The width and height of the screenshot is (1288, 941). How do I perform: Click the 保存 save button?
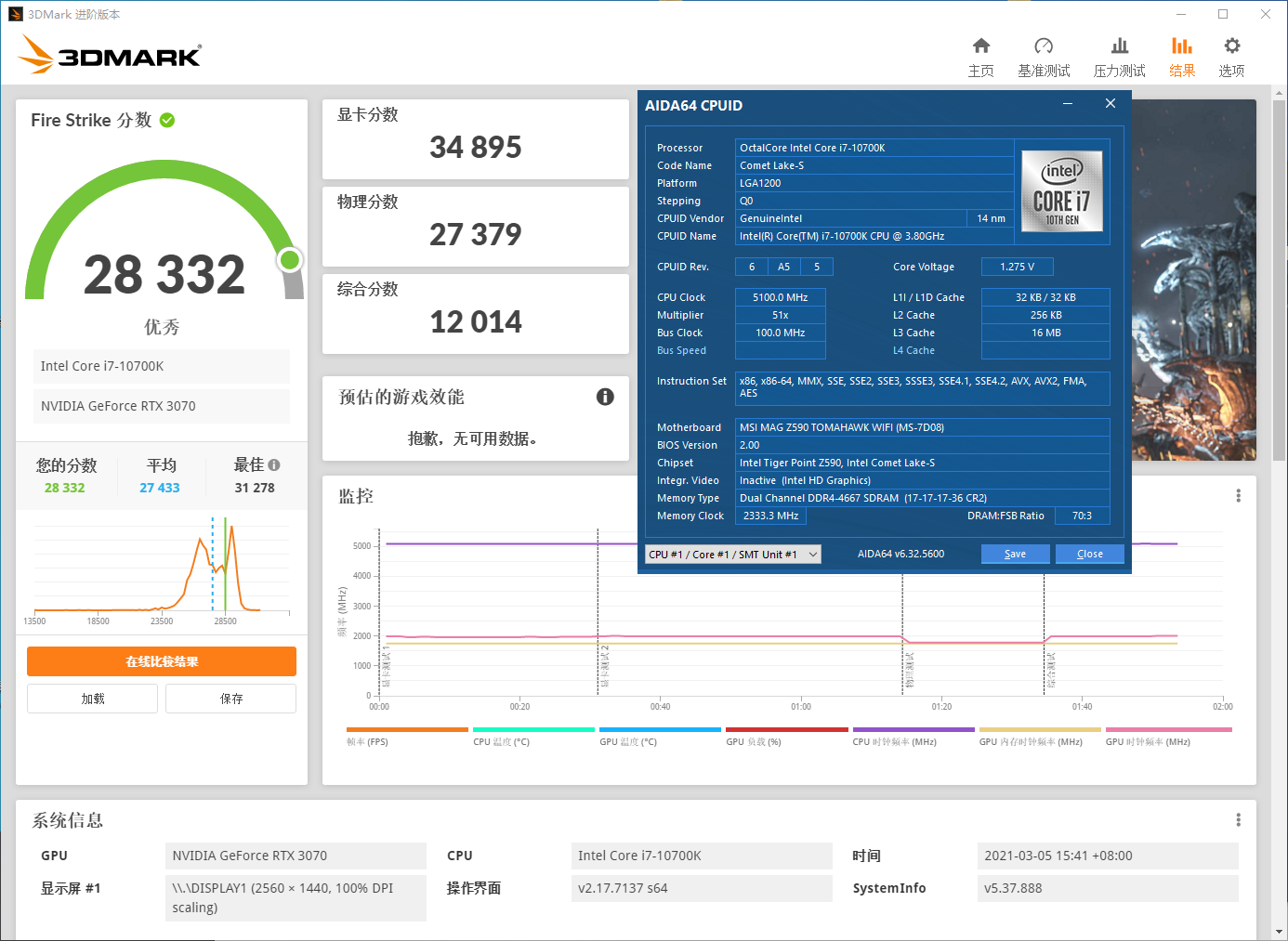pyautogui.click(x=231, y=699)
